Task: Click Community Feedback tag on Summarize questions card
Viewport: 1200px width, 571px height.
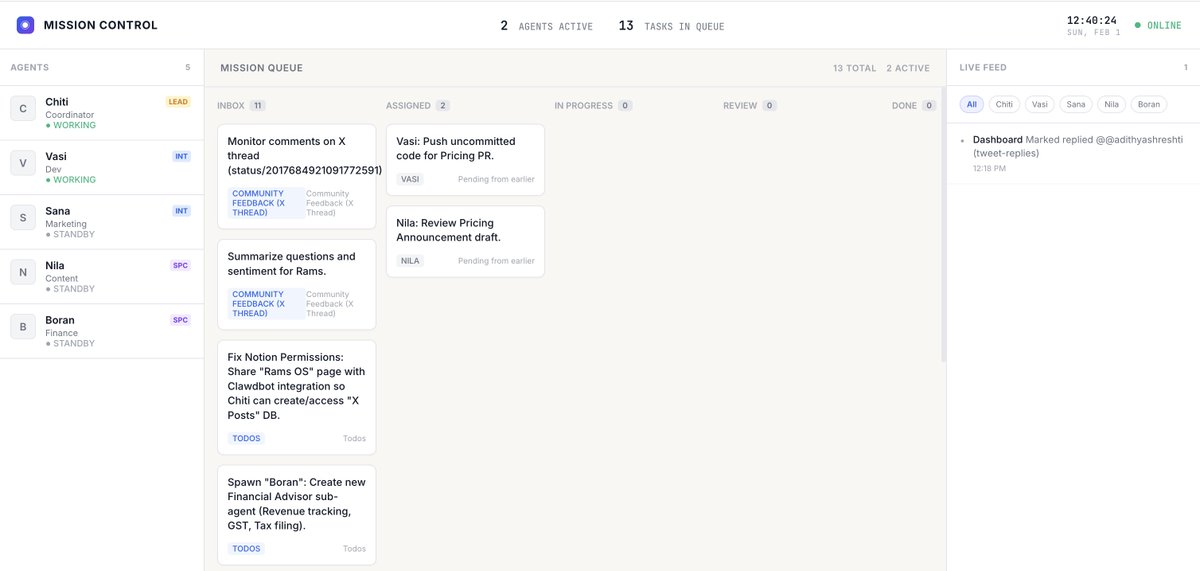Action: (x=265, y=304)
